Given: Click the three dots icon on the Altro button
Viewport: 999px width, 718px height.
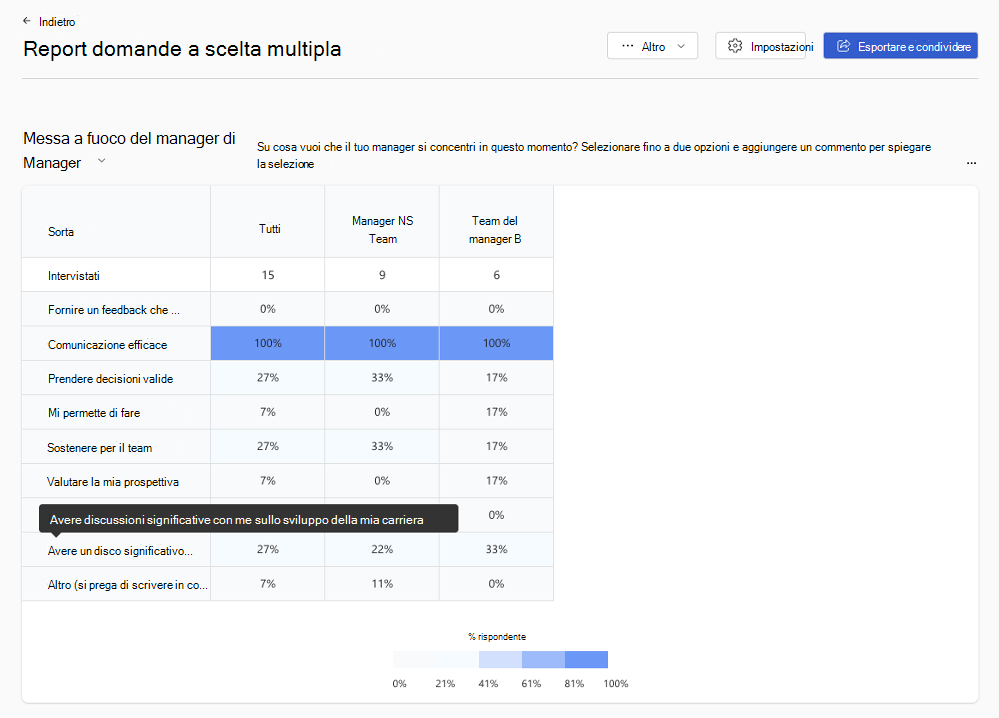Looking at the screenshot, I should pyautogui.click(x=628, y=46).
